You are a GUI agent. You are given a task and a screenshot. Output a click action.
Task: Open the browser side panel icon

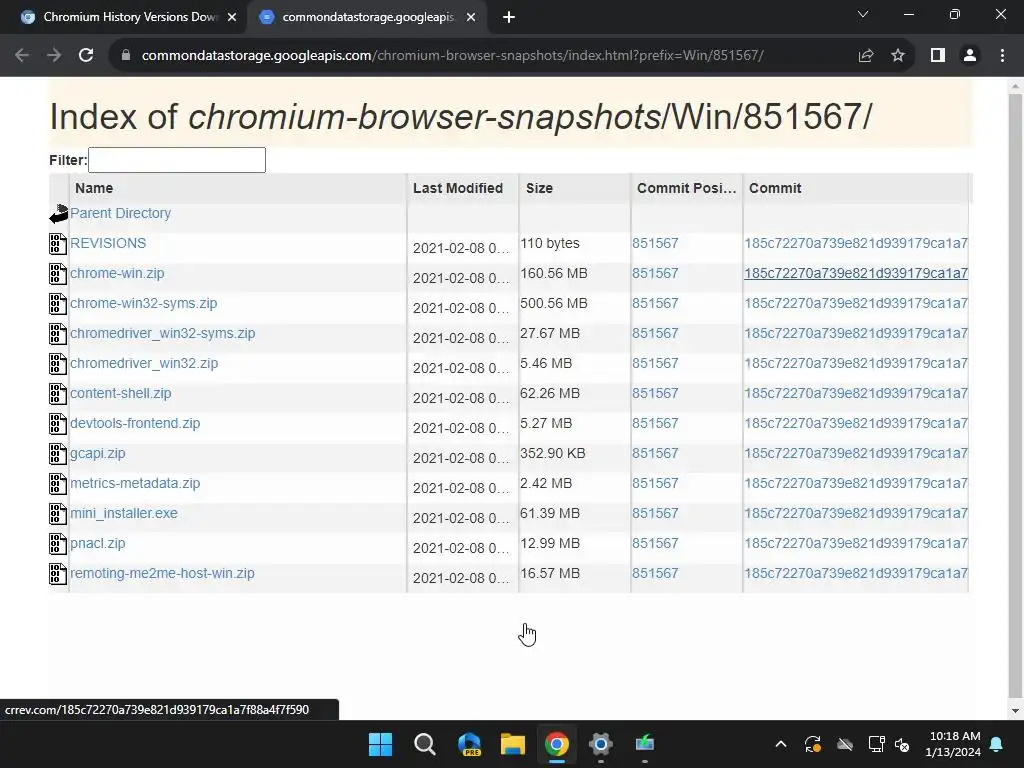(938, 56)
